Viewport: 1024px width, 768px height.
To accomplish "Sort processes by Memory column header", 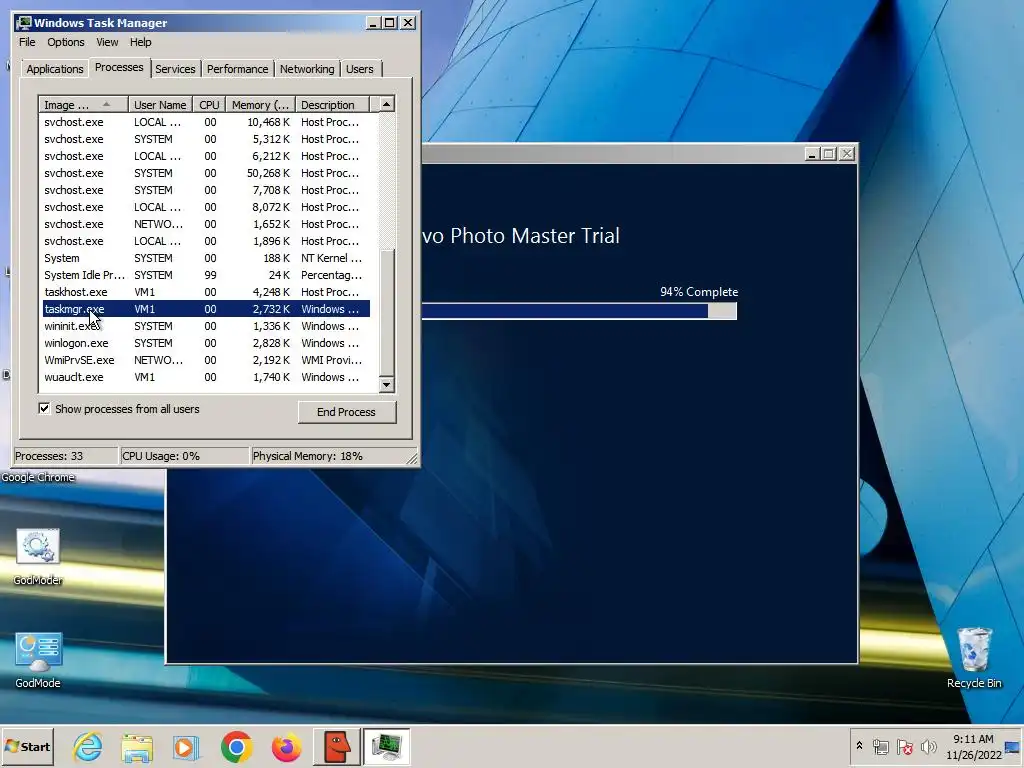I will [260, 104].
